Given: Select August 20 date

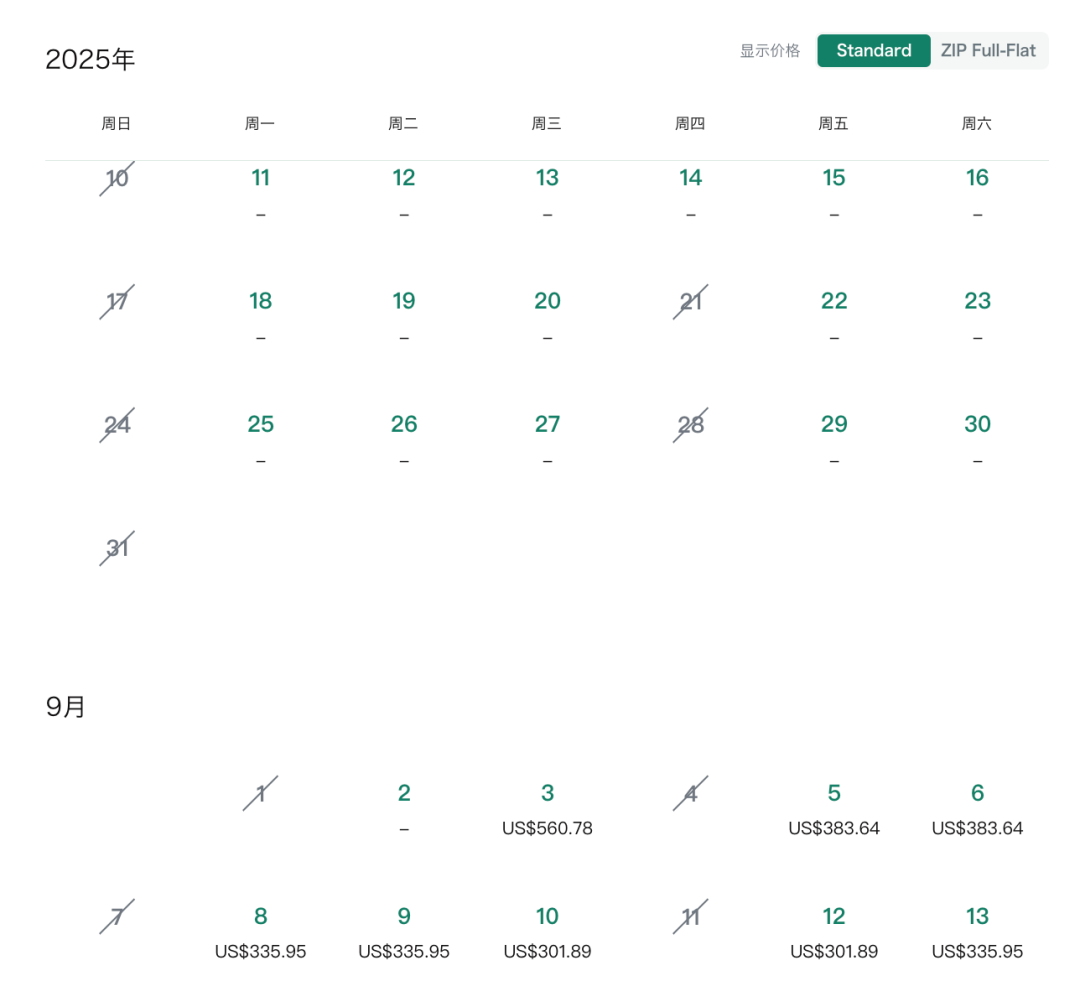Looking at the screenshot, I should (547, 316).
